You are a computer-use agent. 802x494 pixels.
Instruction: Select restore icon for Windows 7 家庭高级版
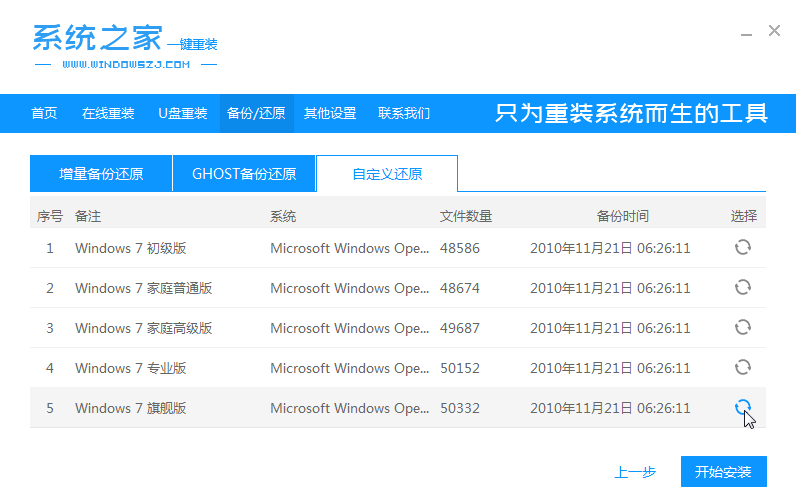click(742, 328)
